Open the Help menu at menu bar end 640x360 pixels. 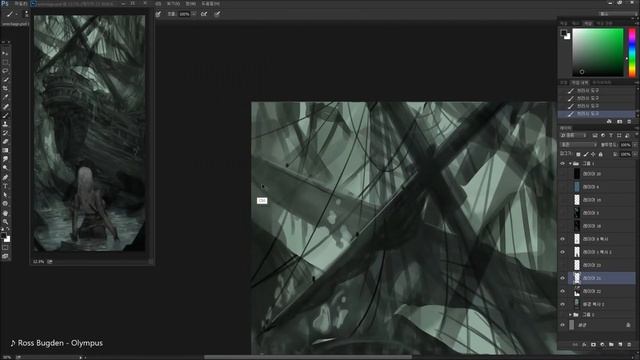pyautogui.click(x=211, y=3)
